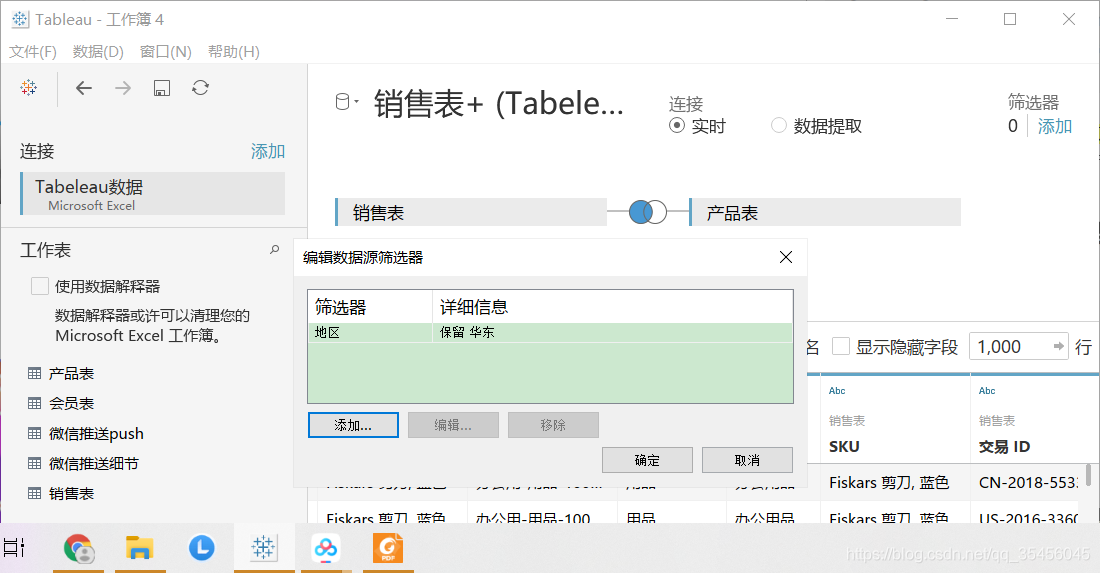Select the 产品表 sheet table icon
1100x573 pixels.
coord(34,373)
